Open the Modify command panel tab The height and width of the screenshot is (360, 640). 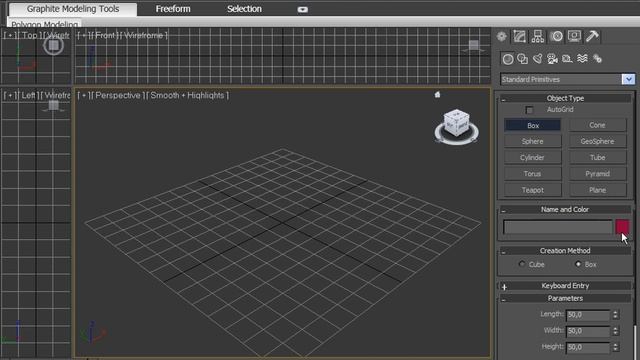coord(520,37)
